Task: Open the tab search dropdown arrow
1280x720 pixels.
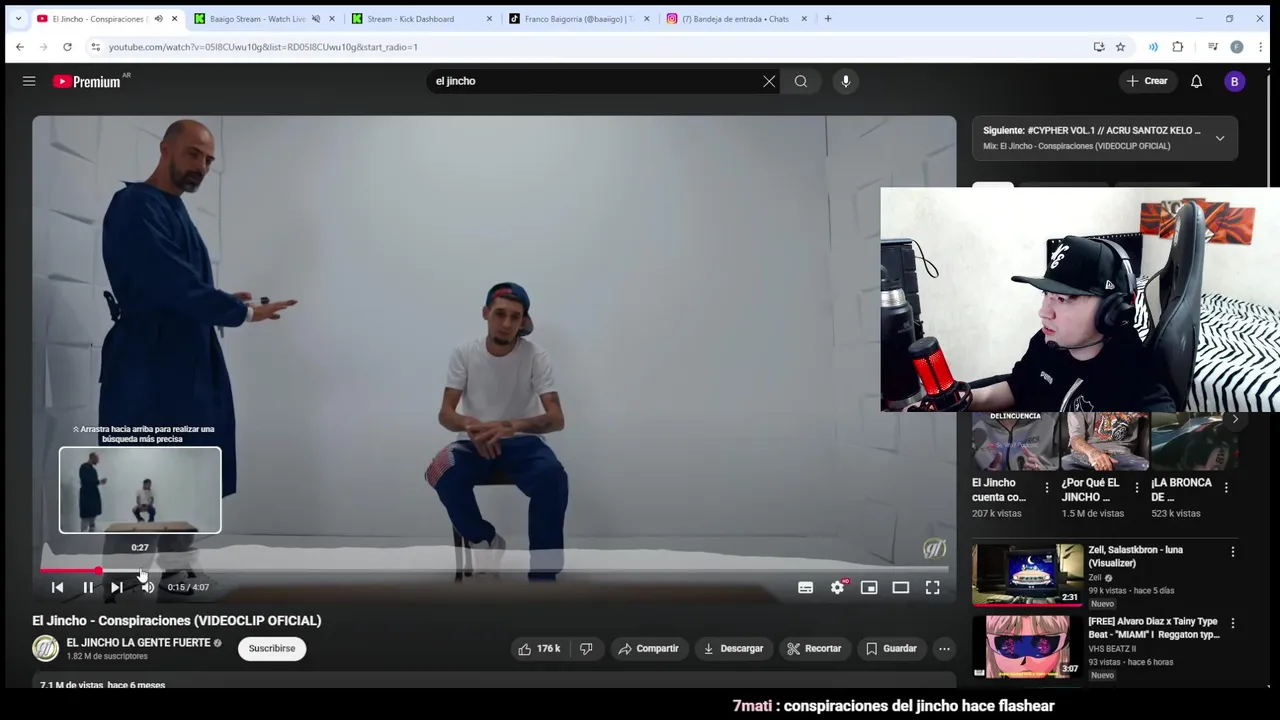Action: [x=18, y=19]
